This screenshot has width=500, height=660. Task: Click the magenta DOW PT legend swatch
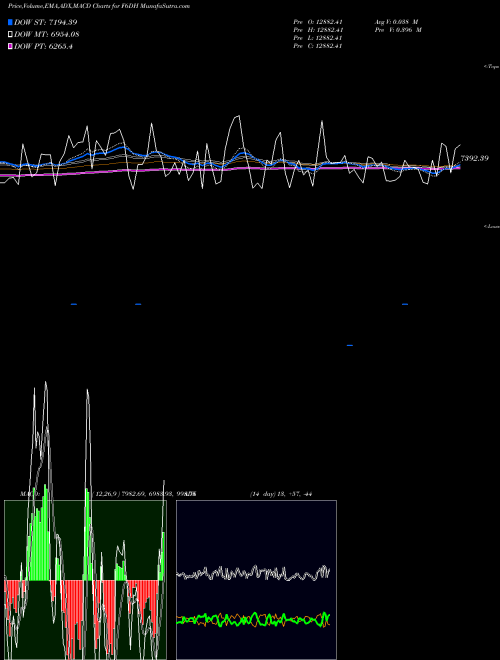click(x=10, y=47)
